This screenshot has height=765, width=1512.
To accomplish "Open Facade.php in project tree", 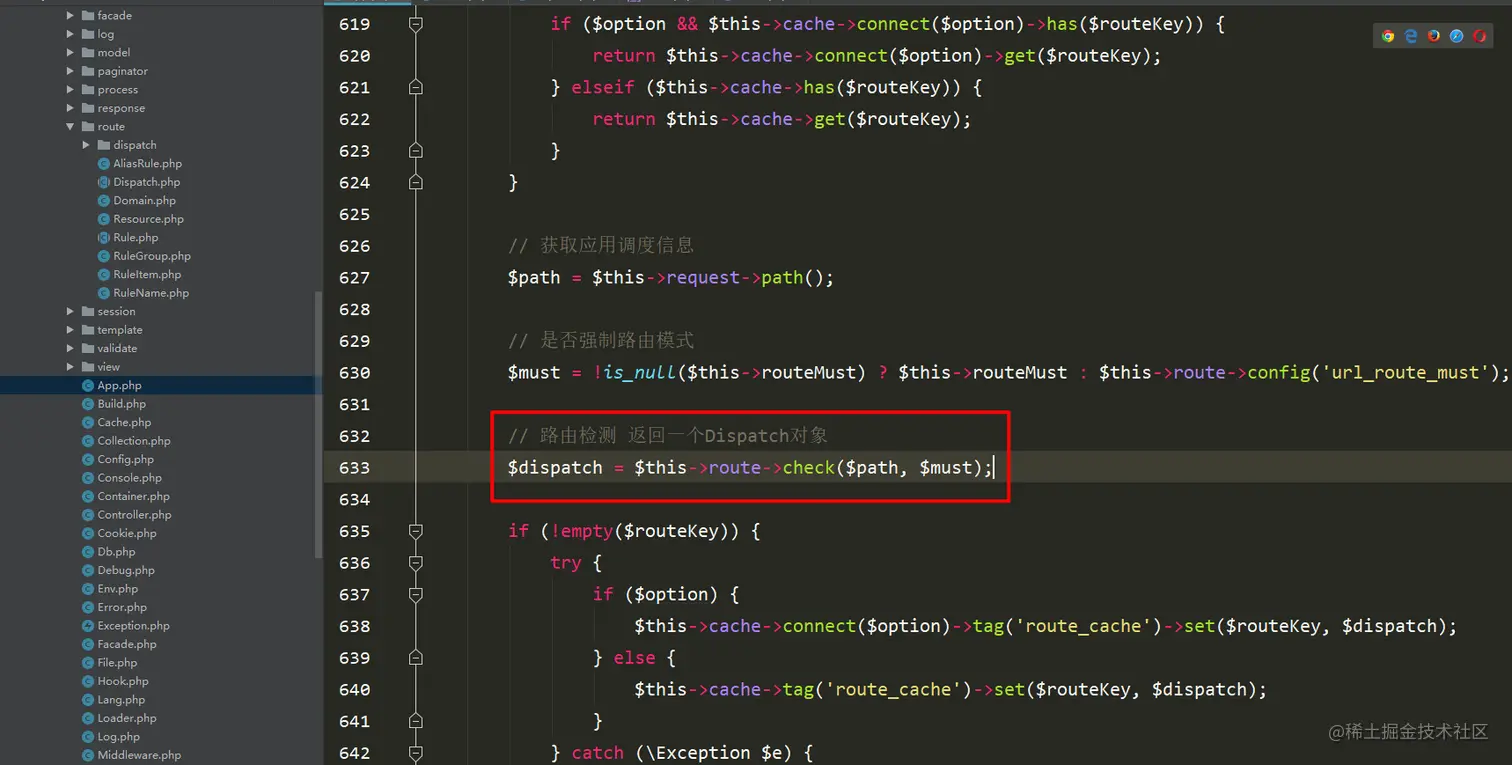I will [126, 645].
